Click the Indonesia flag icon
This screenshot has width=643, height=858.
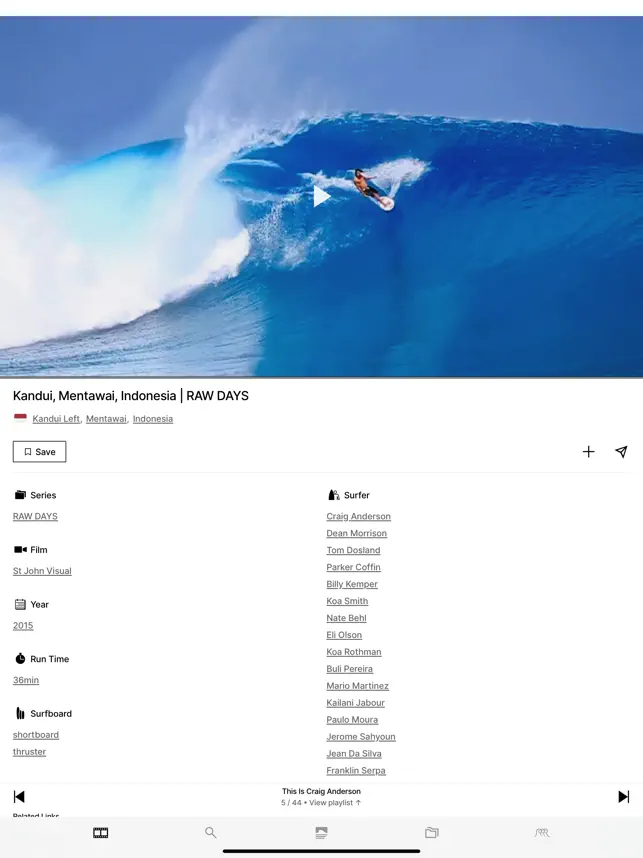click(20, 418)
